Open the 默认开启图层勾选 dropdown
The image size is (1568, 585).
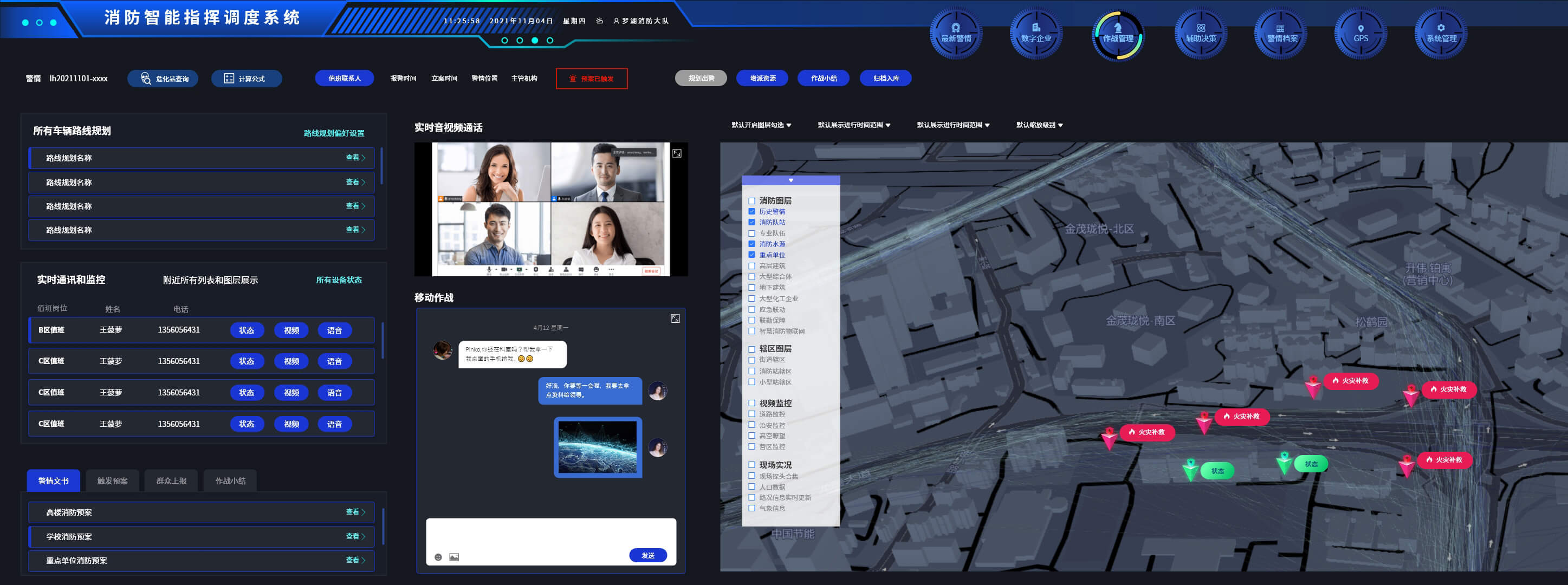[761, 125]
